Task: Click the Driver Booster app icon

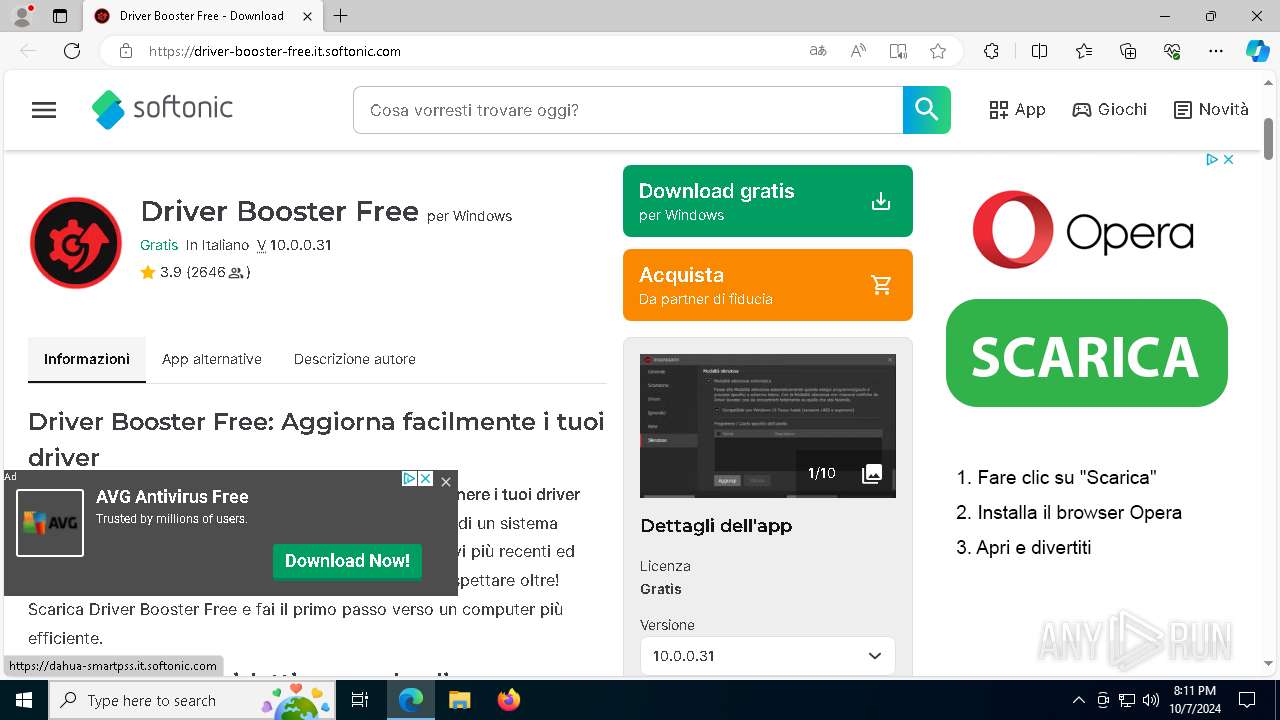Action: pos(76,243)
